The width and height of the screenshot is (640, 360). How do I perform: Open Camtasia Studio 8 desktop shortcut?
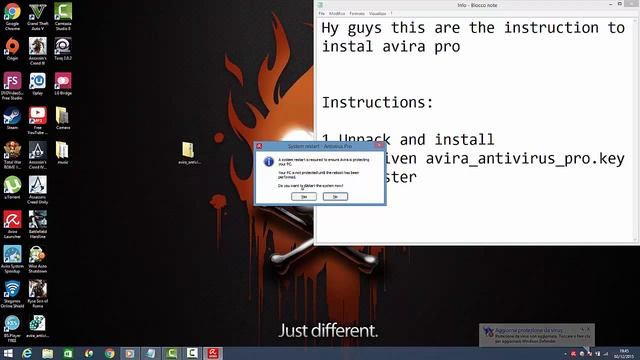pos(63,16)
